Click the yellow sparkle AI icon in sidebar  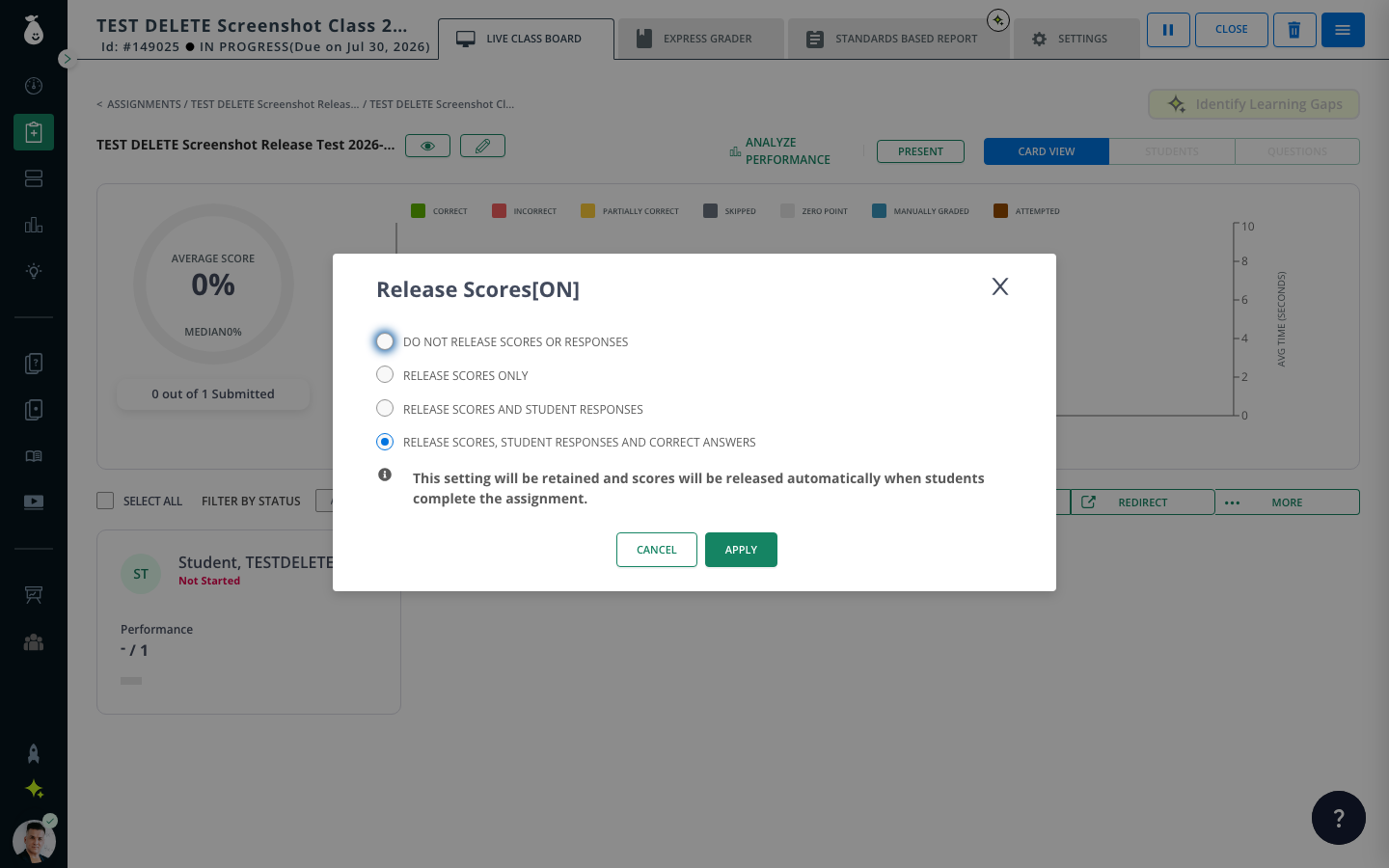coord(35,789)
